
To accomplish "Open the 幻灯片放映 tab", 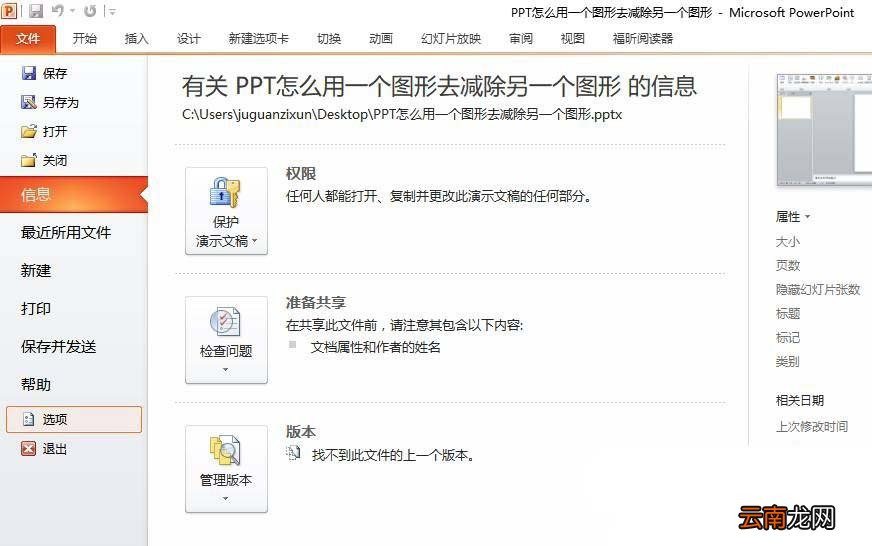I will [x=451, y=38].
